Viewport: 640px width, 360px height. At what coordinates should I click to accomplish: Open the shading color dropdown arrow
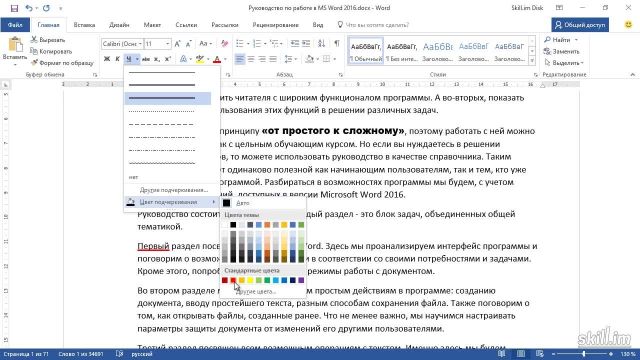click(317, 59)
